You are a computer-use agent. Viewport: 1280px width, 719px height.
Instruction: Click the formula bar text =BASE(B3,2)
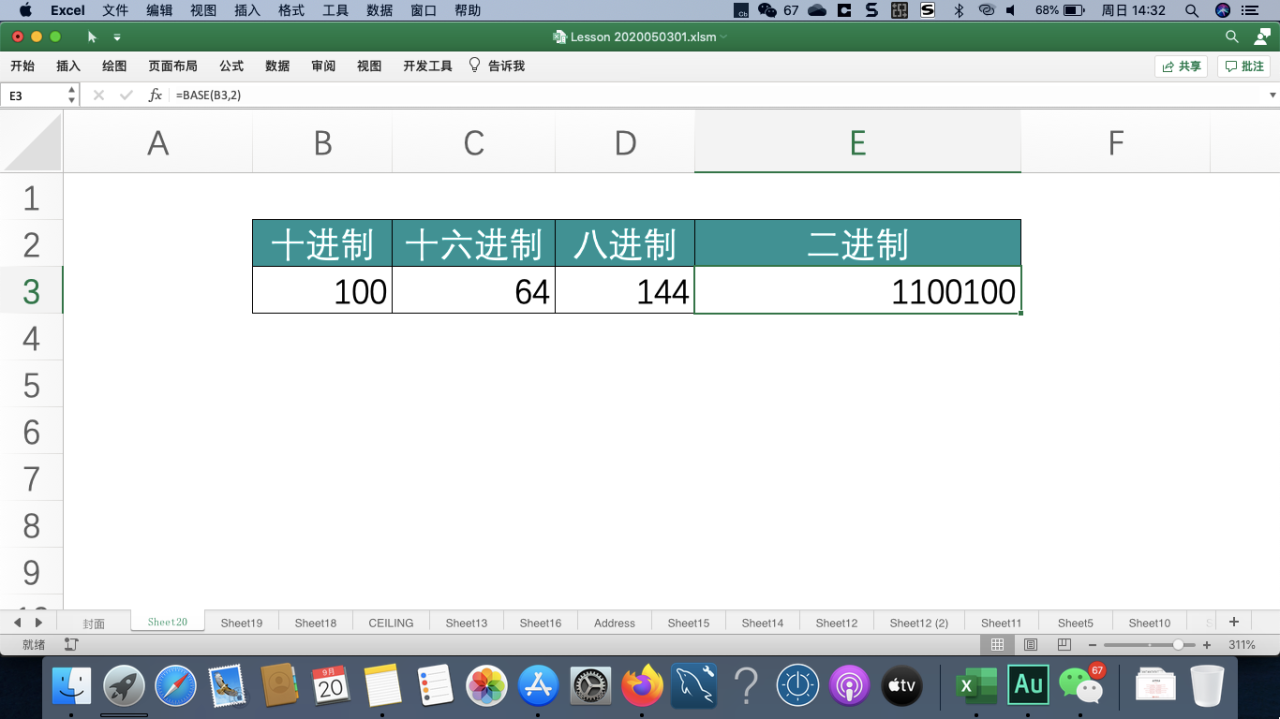tap(208, 95)
